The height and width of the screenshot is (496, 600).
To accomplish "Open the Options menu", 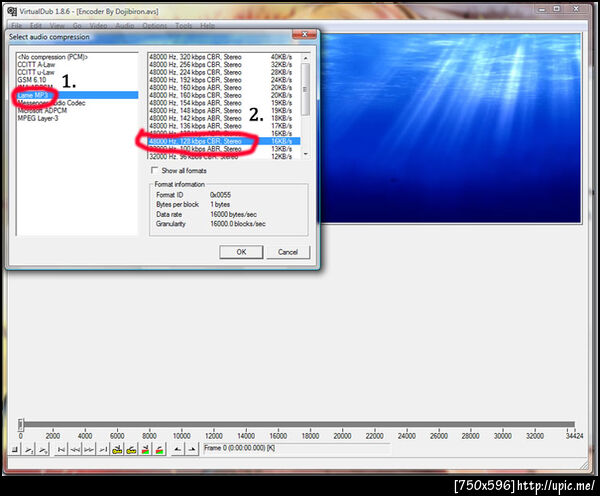I will coord(155,26).
